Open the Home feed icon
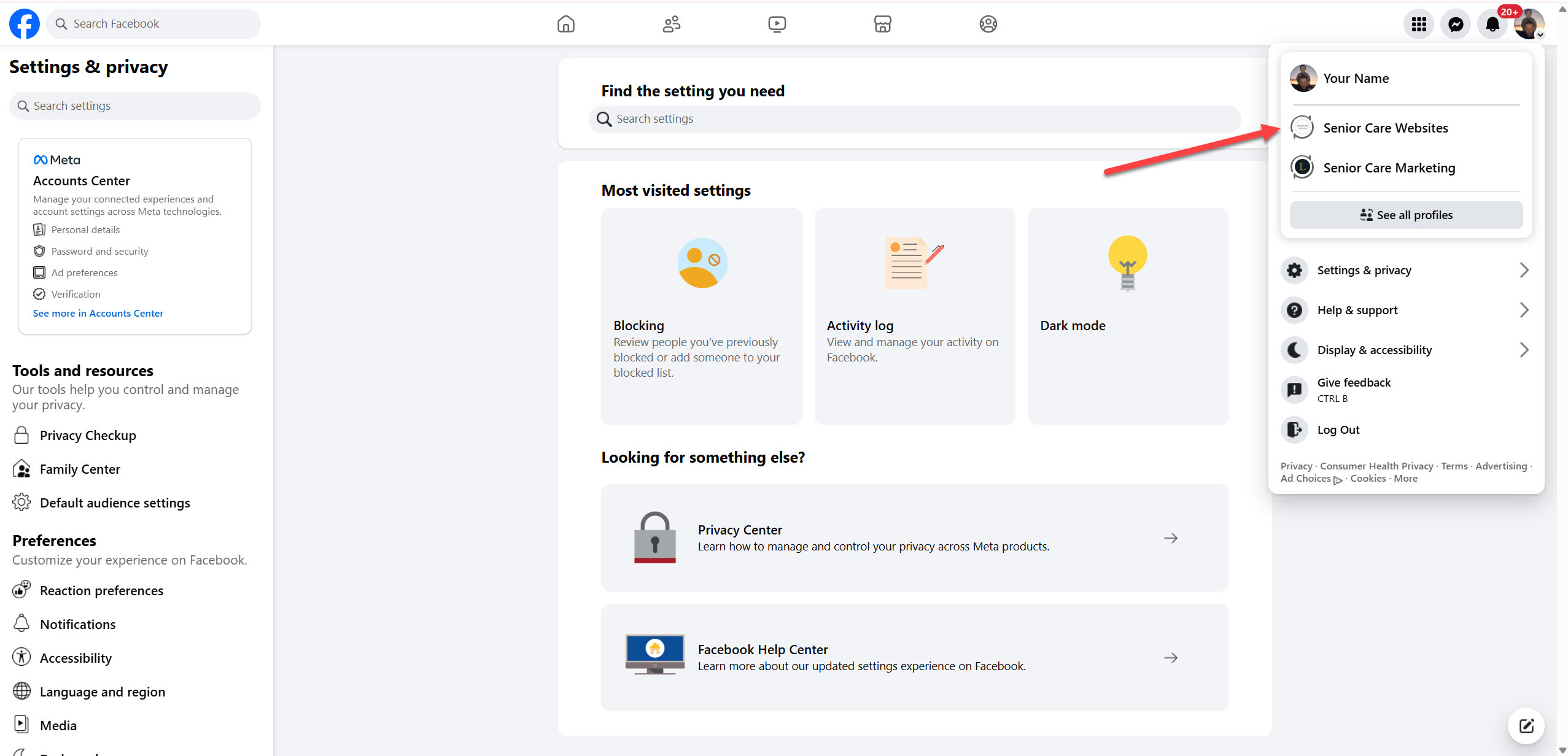Screen dimensions: 1568x756 (x=565, y=24)
